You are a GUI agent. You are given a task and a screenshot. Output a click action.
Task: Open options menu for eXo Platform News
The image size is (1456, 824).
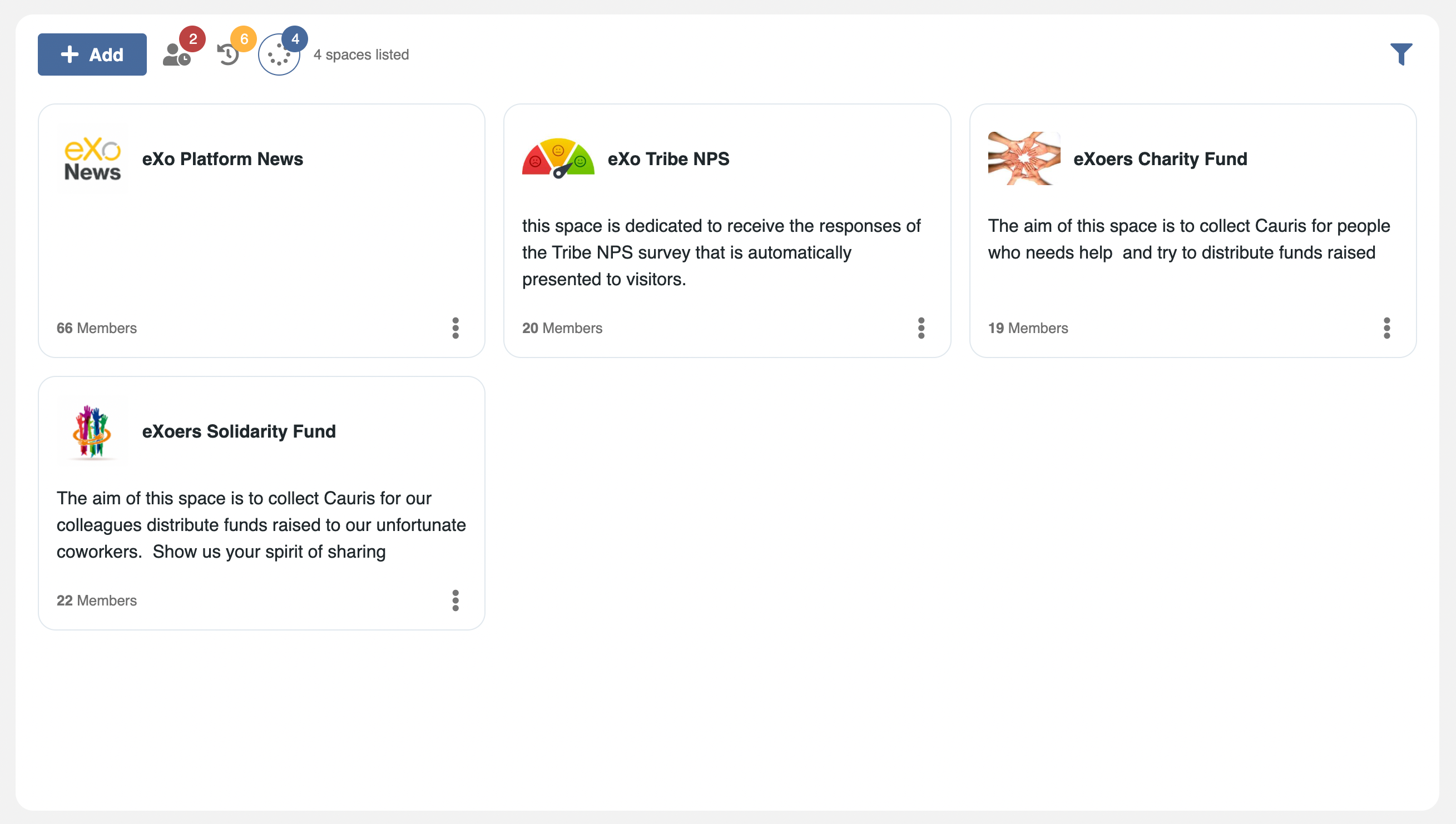tap(455, 328)
